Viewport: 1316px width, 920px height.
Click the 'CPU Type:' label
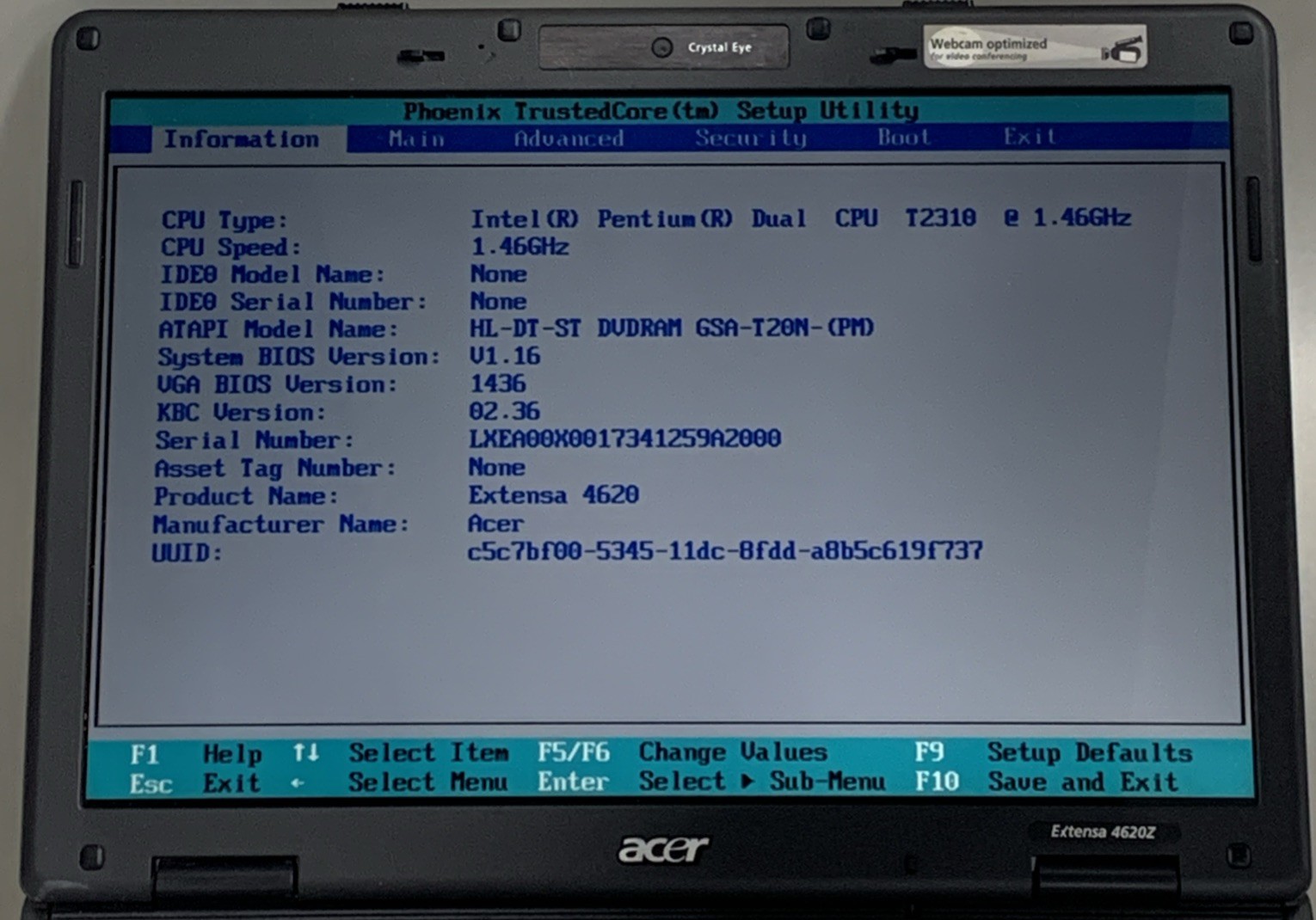click(x=224, y=220)
